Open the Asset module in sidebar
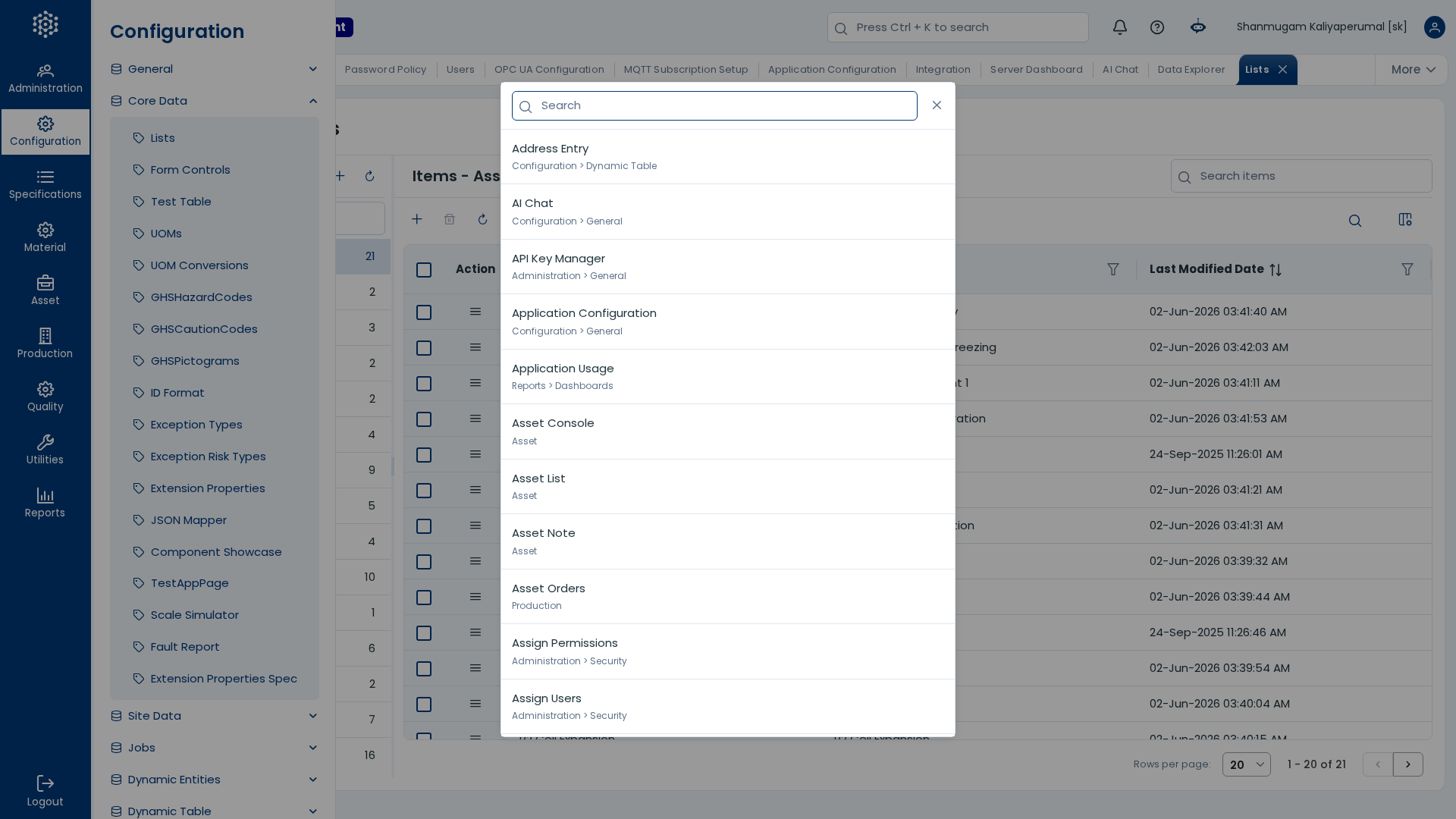The width and height of the screenshot is (1456, 819). coord(45,291)
